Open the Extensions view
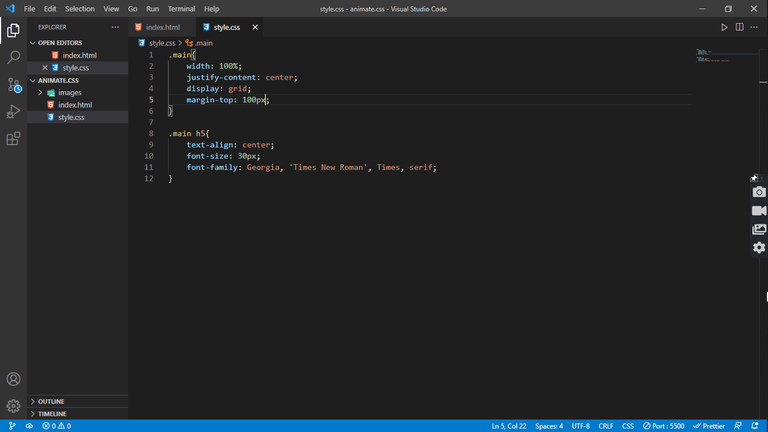The height and width of the screenshot is (432, 768). click(13, 139)
